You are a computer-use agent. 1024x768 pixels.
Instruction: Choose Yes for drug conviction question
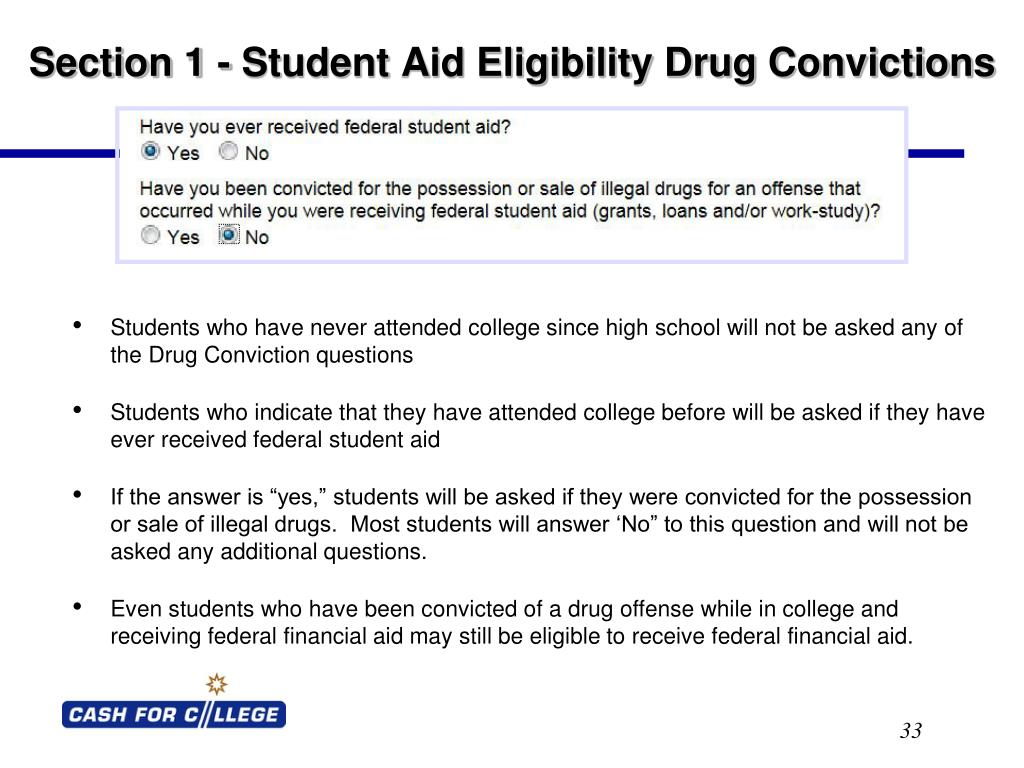point(150,235)
